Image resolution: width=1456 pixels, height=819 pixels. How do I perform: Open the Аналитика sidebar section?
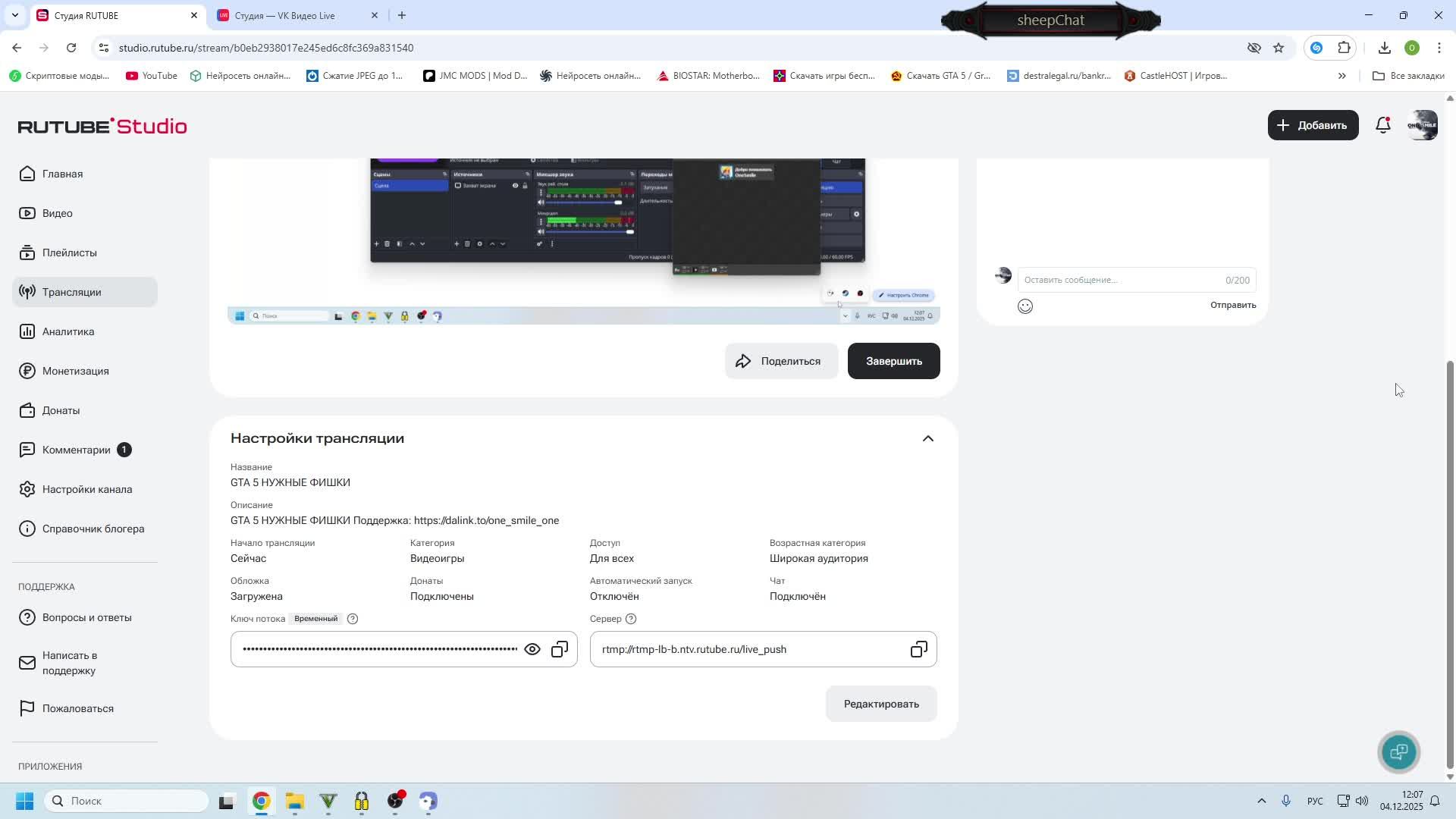pyautogui.click(x=68, y=332)
